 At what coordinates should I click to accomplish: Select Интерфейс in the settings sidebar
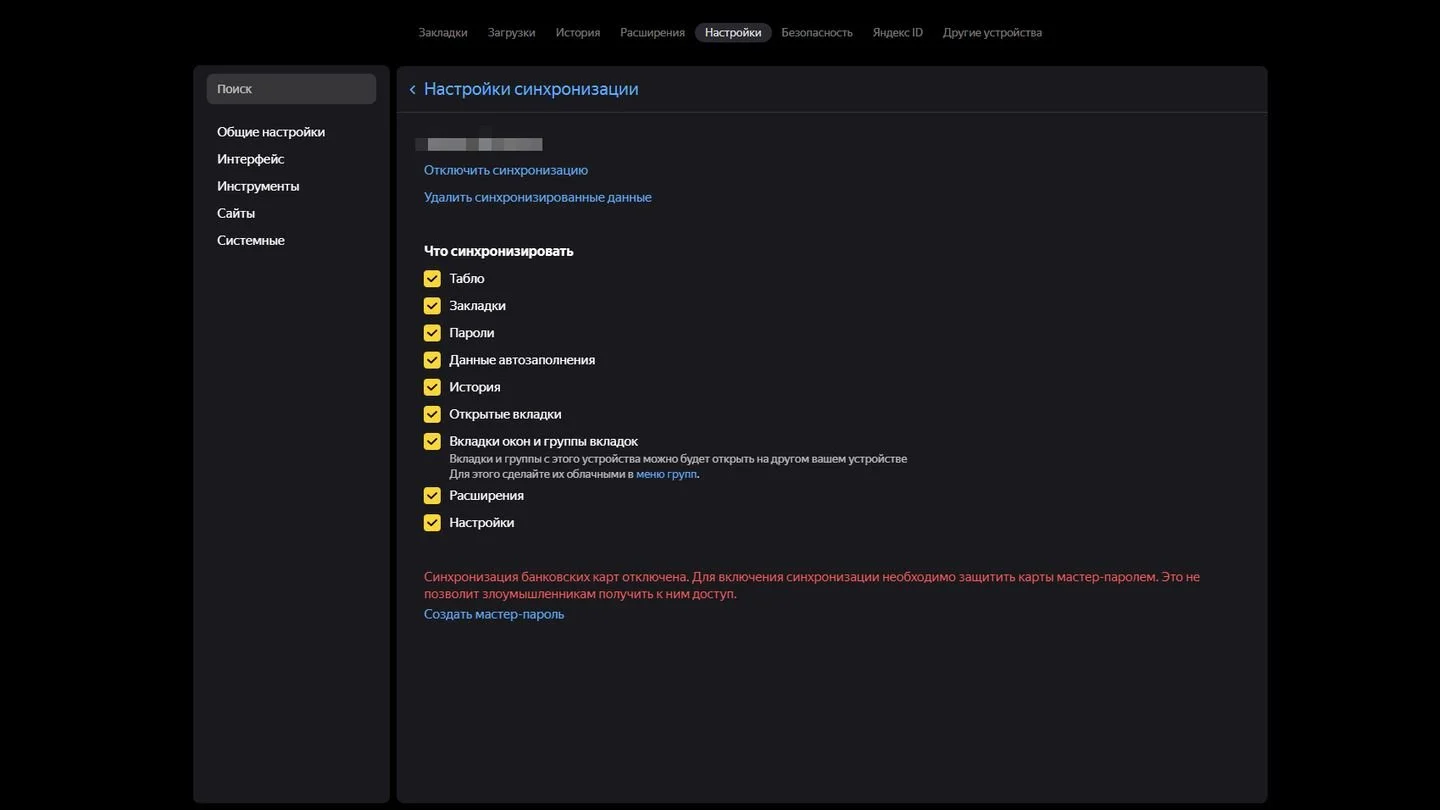[x=251, y=159]
